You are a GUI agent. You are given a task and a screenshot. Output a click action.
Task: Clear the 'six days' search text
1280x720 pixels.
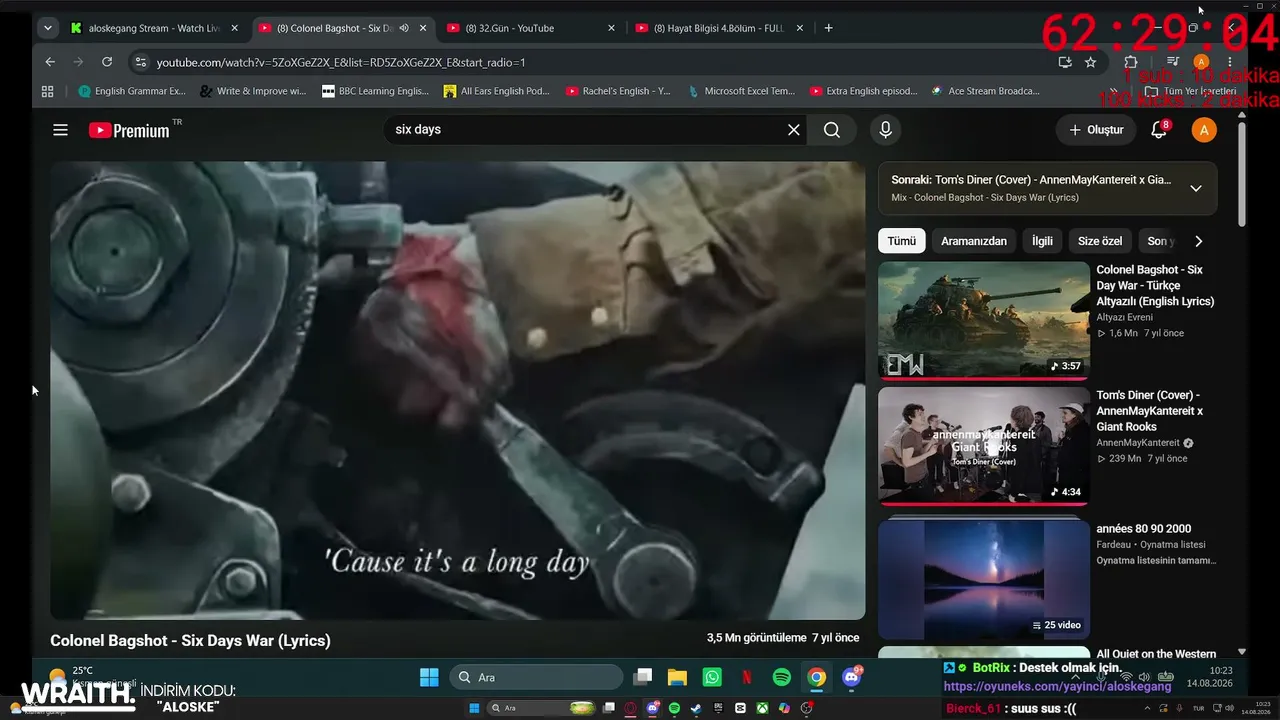point(794,130)
